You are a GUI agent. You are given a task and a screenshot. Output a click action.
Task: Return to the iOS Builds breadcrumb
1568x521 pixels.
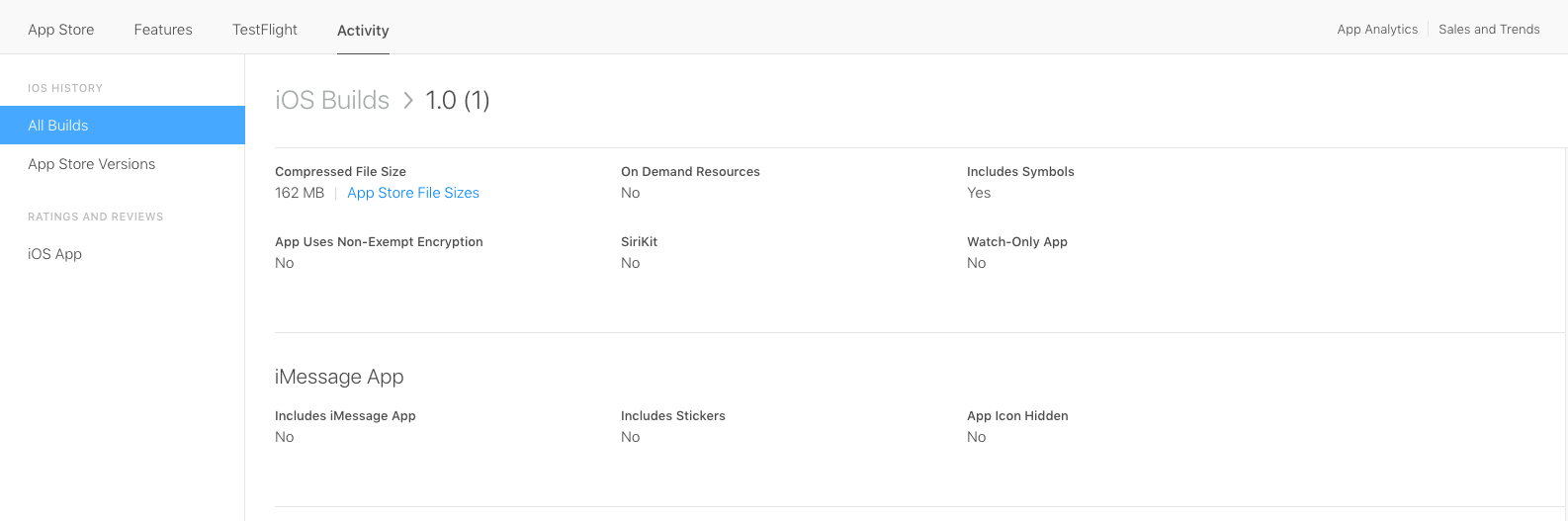332,100
